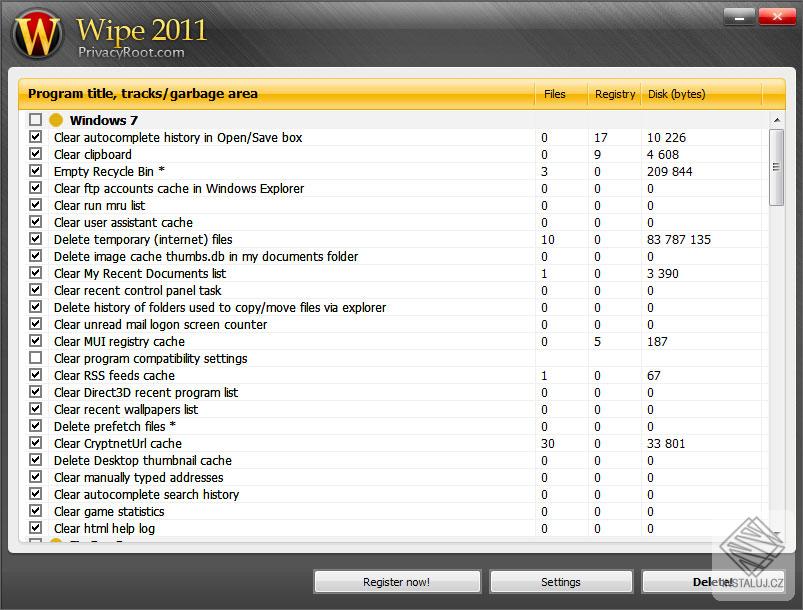Toggle Delete Desktop thumbnail cache checkbox

[35, 459]
